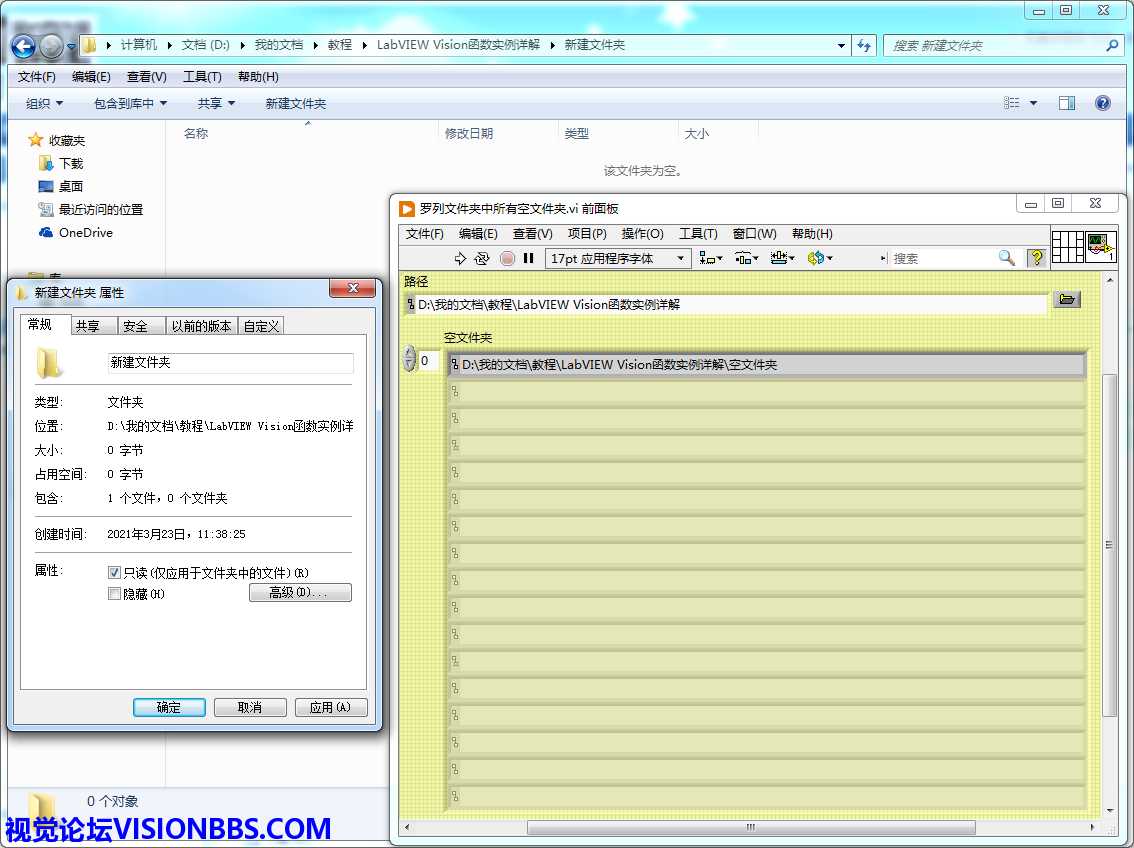Open the Resize Objects tool

tap(782, 258)
